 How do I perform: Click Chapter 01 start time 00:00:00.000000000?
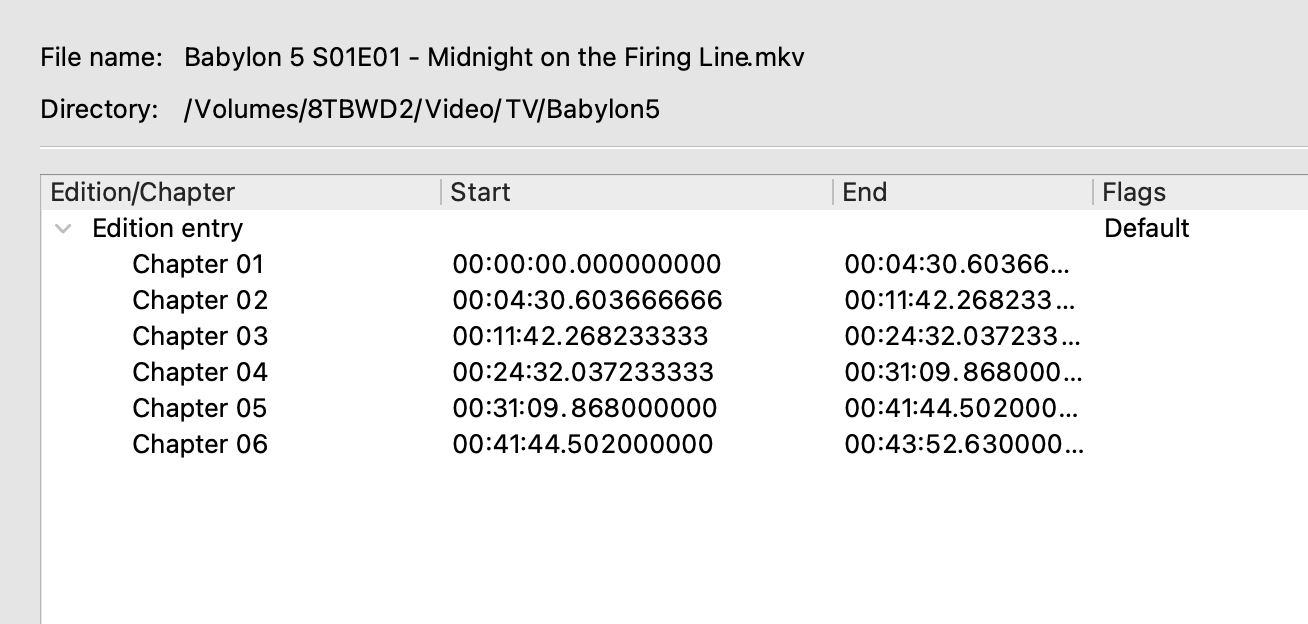point(586,265)
